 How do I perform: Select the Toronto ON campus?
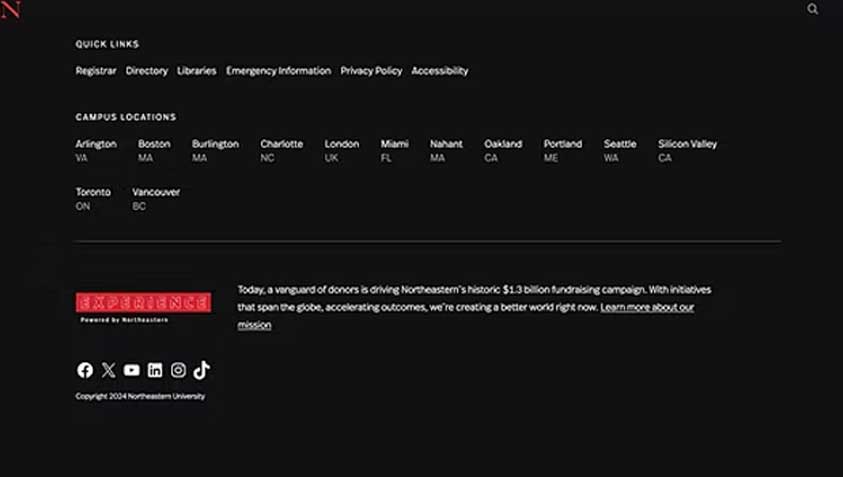pyautogui.click(x=93, y=198)
